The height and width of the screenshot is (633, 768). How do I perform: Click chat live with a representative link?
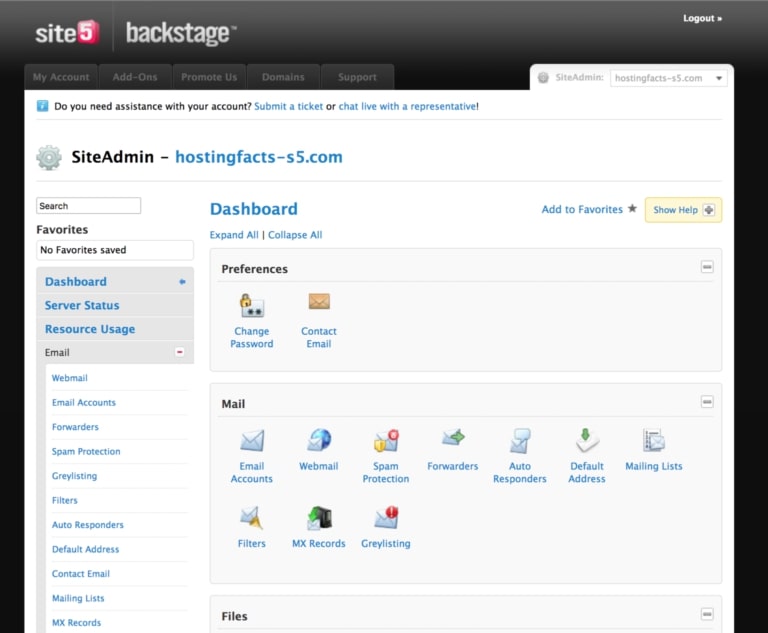[x=408, y=106]
